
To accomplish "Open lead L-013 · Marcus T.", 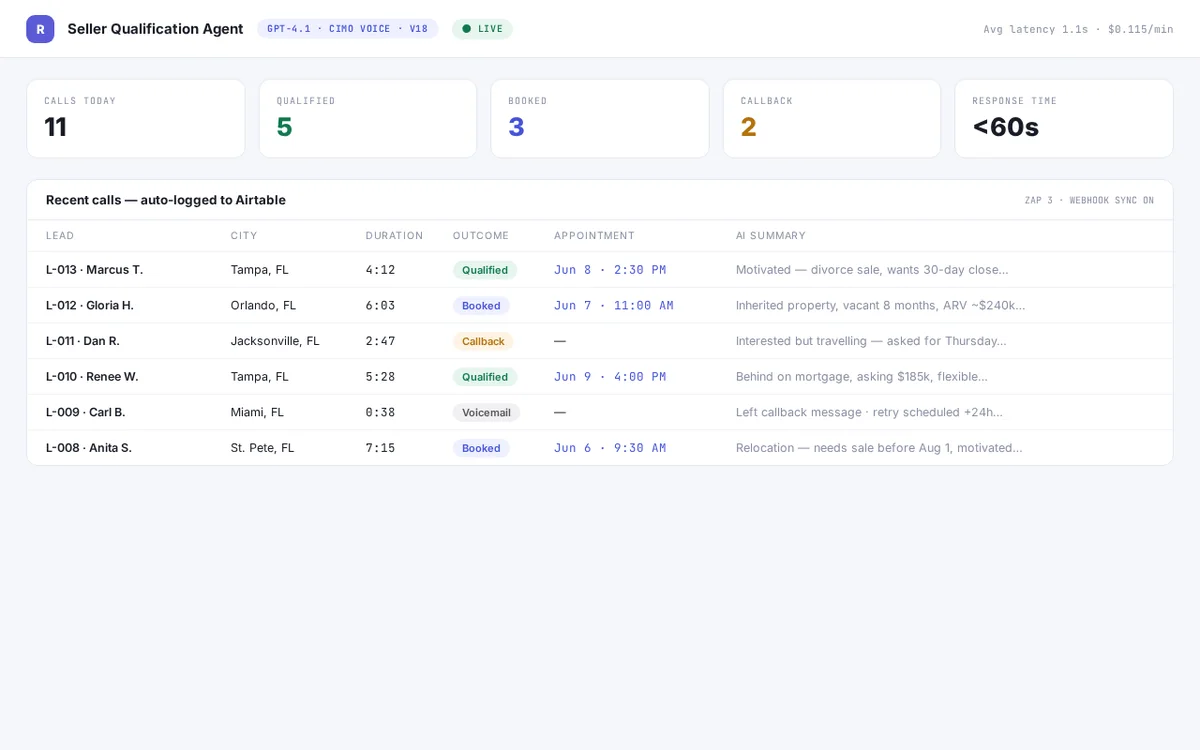I will [94, 270].
